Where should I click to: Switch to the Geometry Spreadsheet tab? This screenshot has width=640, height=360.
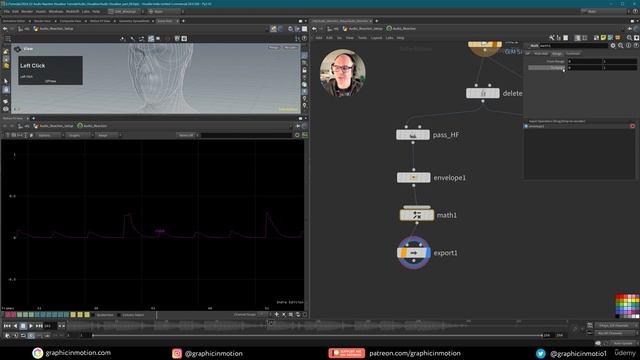point(134,21)
